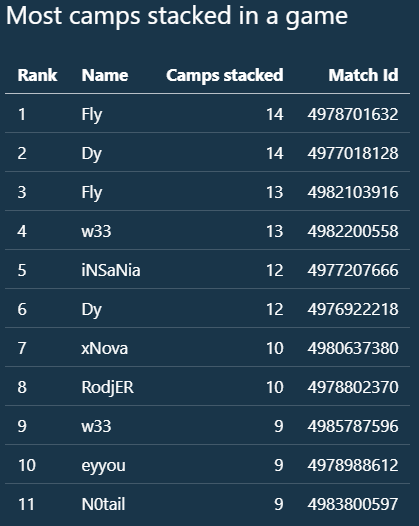The width and height of the screenshot is (419, 526).
Task: Open match 4983800597
Action: (x=353, y=504)
